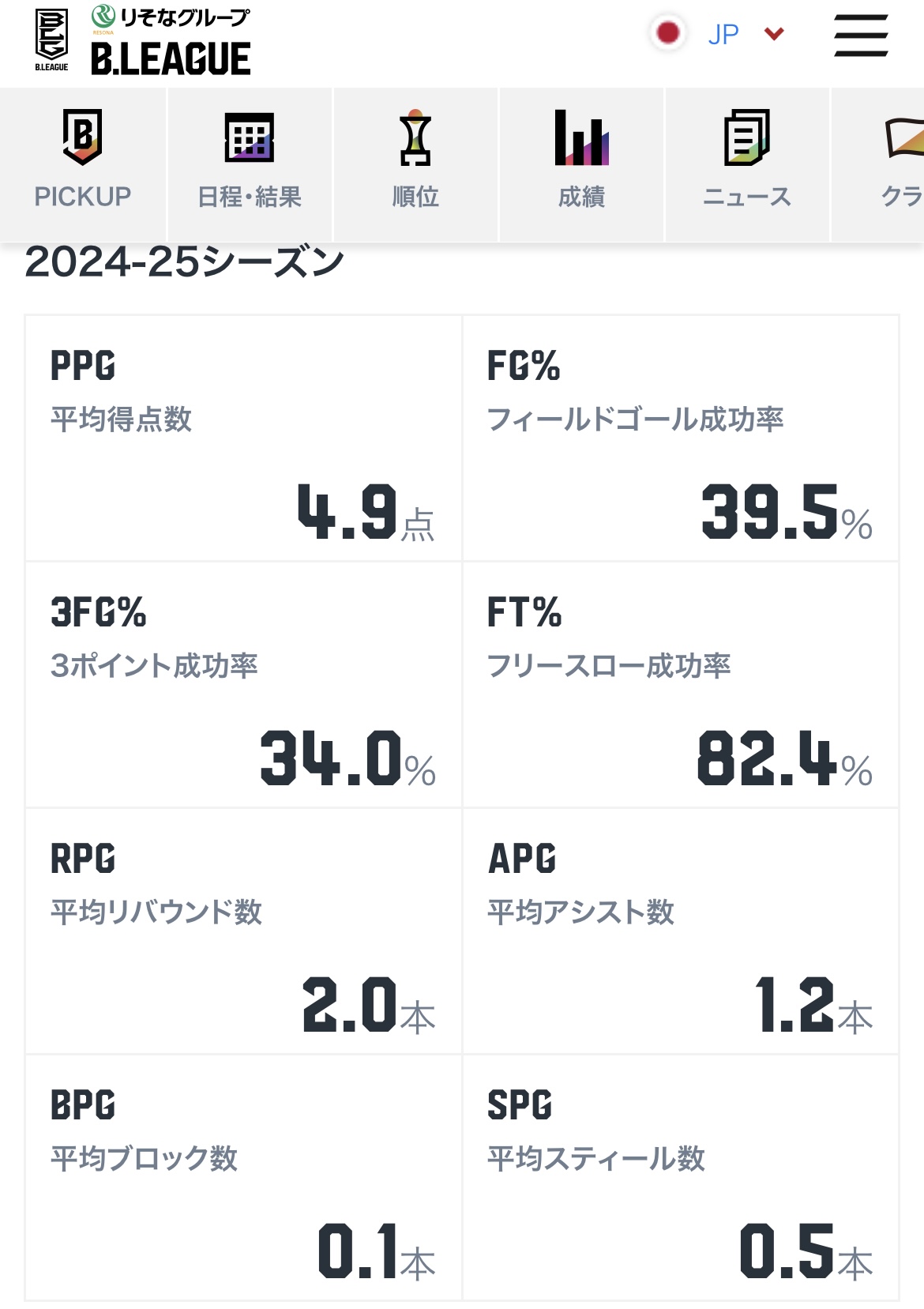Select the SPG 平均スティール数 stat card
The height and width of the screenshot is (1309, 924).
pyautogui.click(x=681, y=1177)
